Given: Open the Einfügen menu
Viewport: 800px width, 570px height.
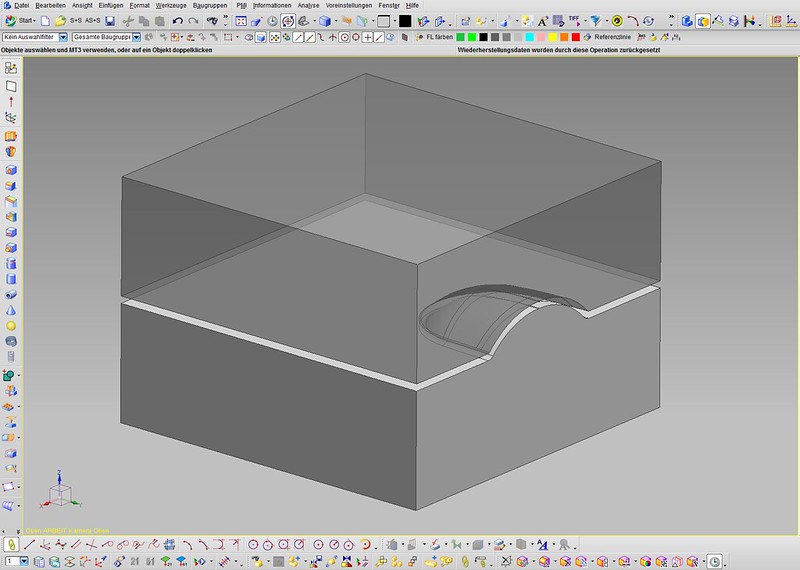Looking at the screenshot, I should [x=111, y=5].
